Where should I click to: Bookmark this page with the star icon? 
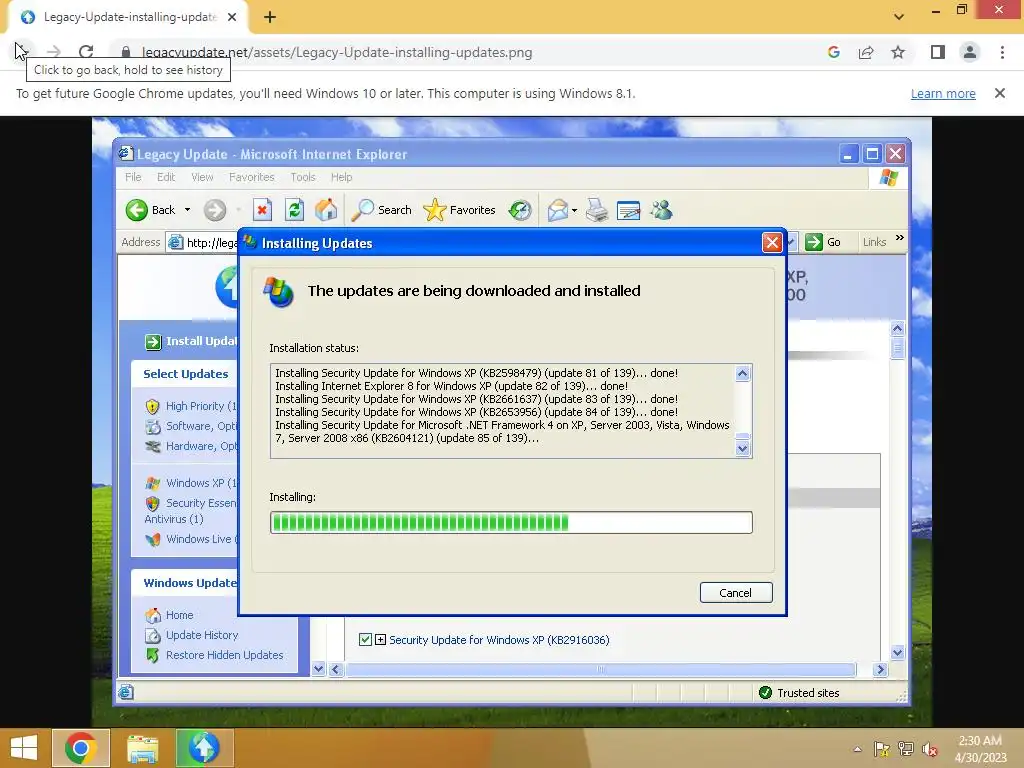point(898,52)
